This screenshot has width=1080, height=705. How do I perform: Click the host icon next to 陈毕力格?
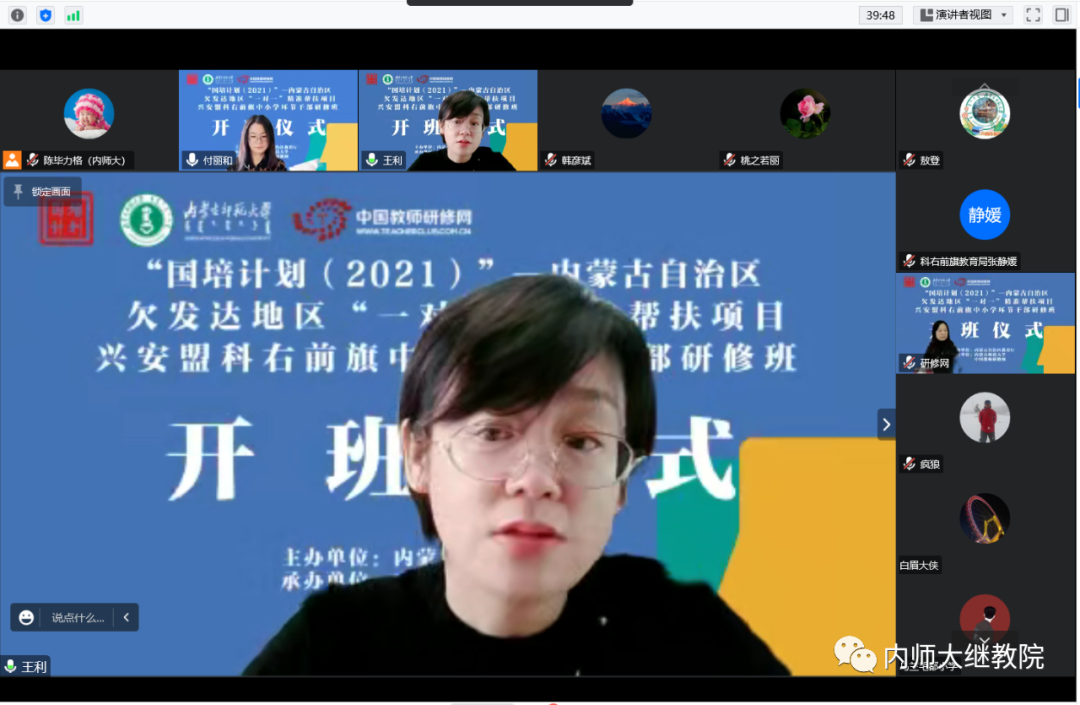pos(12,160)
